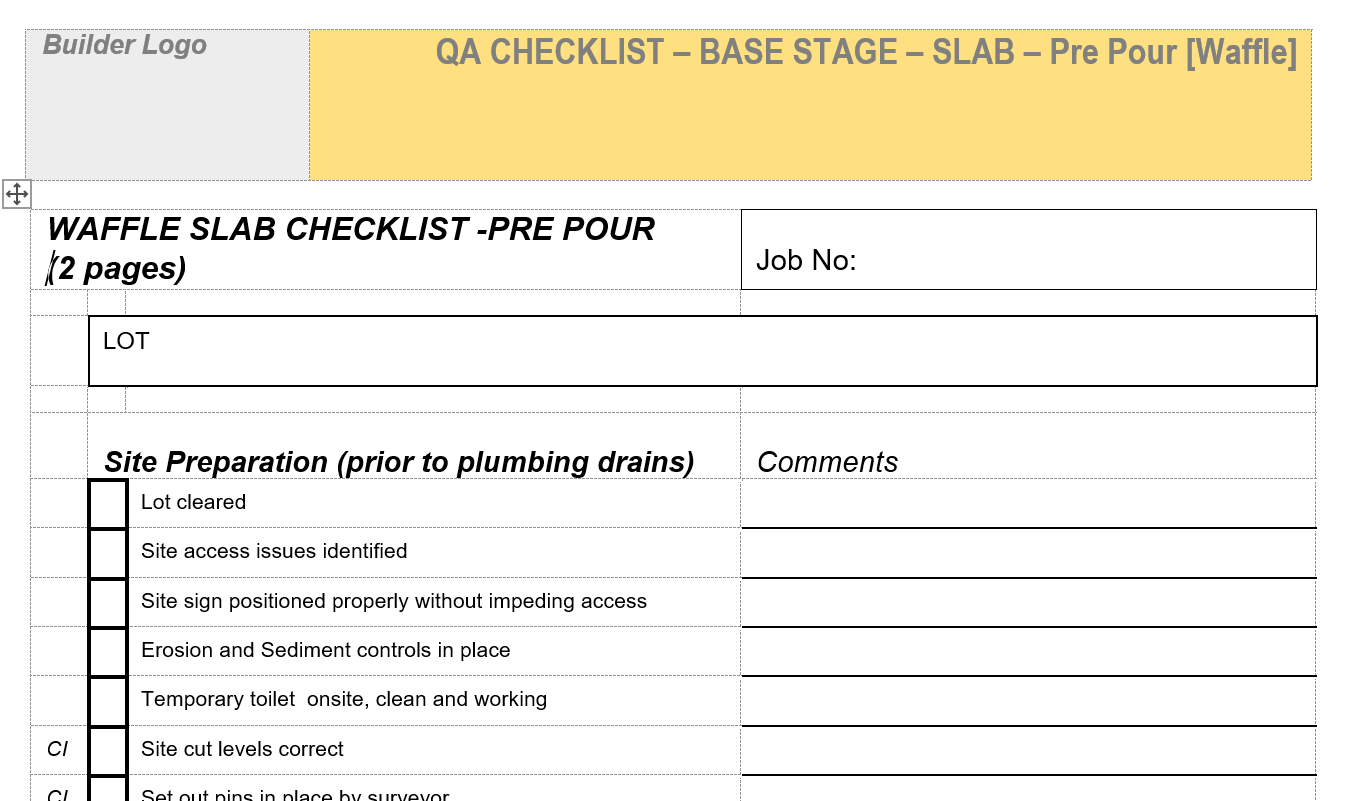Click the comment line for Erosion and Sediment row
The width and height of the screenshot is (1349, 801).
point(1028,651)
